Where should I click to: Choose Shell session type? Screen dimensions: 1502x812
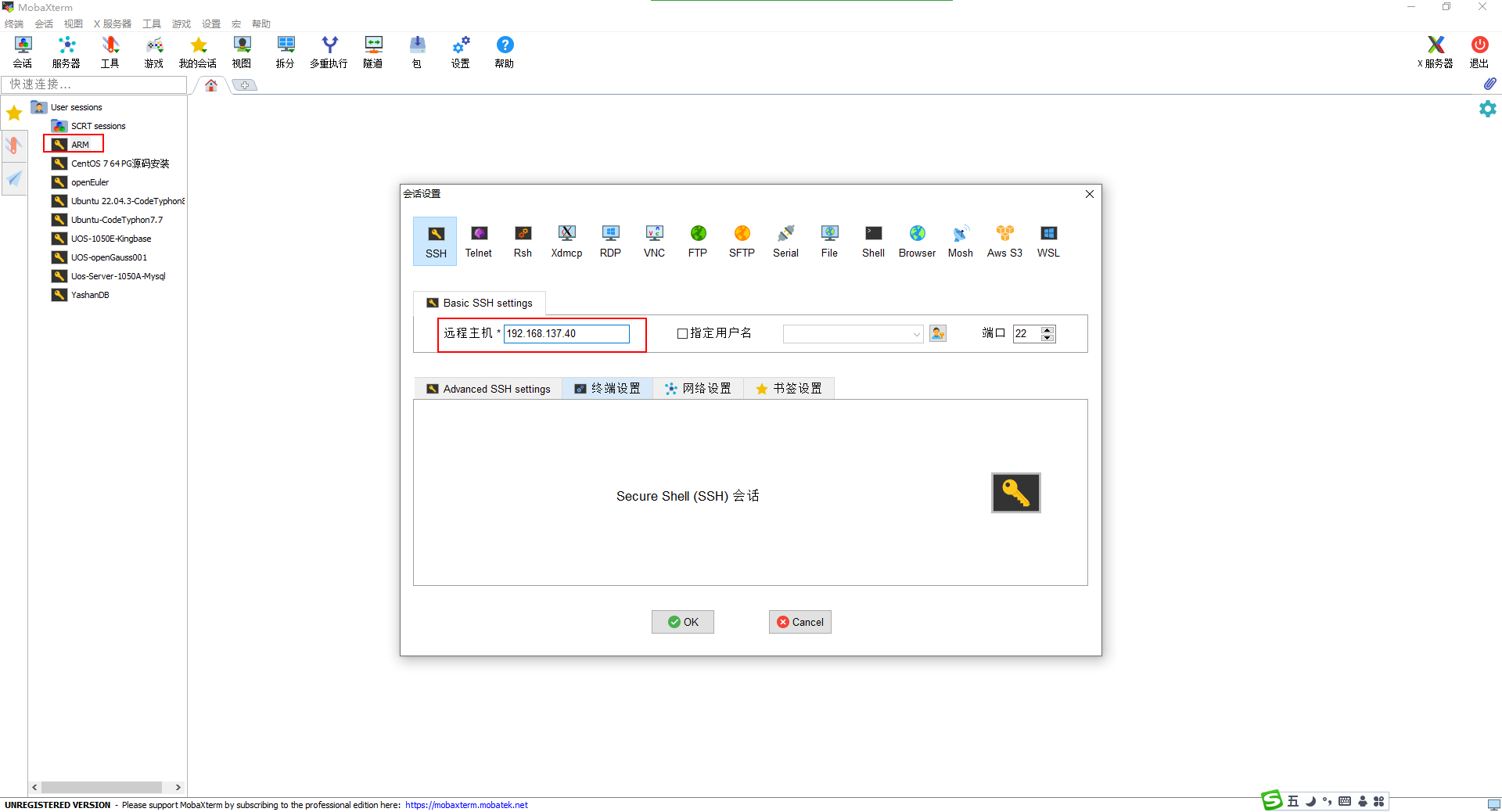coord(873,242)
